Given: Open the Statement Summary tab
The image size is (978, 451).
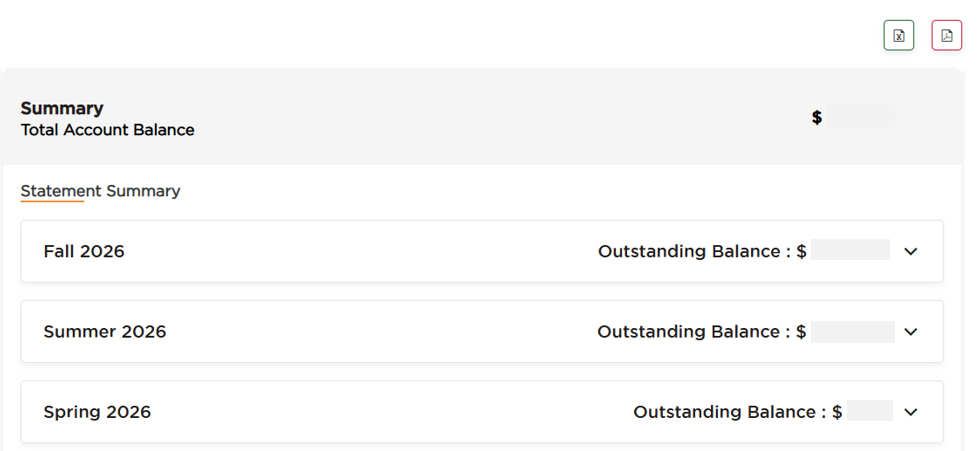Looking at the screenshot, I should (100, 191).
